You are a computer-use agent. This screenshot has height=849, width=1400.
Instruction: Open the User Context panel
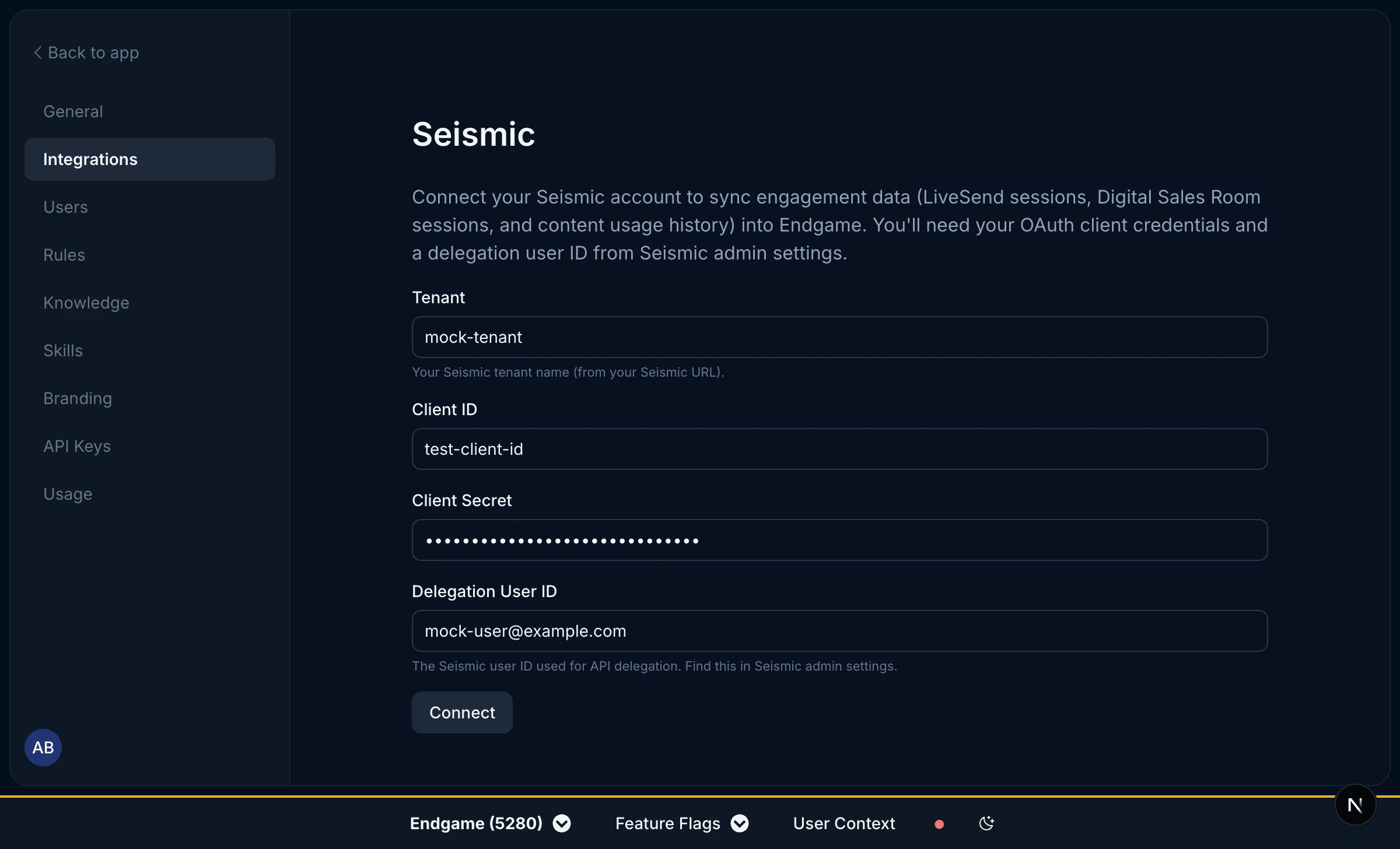[x=843, y=823]
